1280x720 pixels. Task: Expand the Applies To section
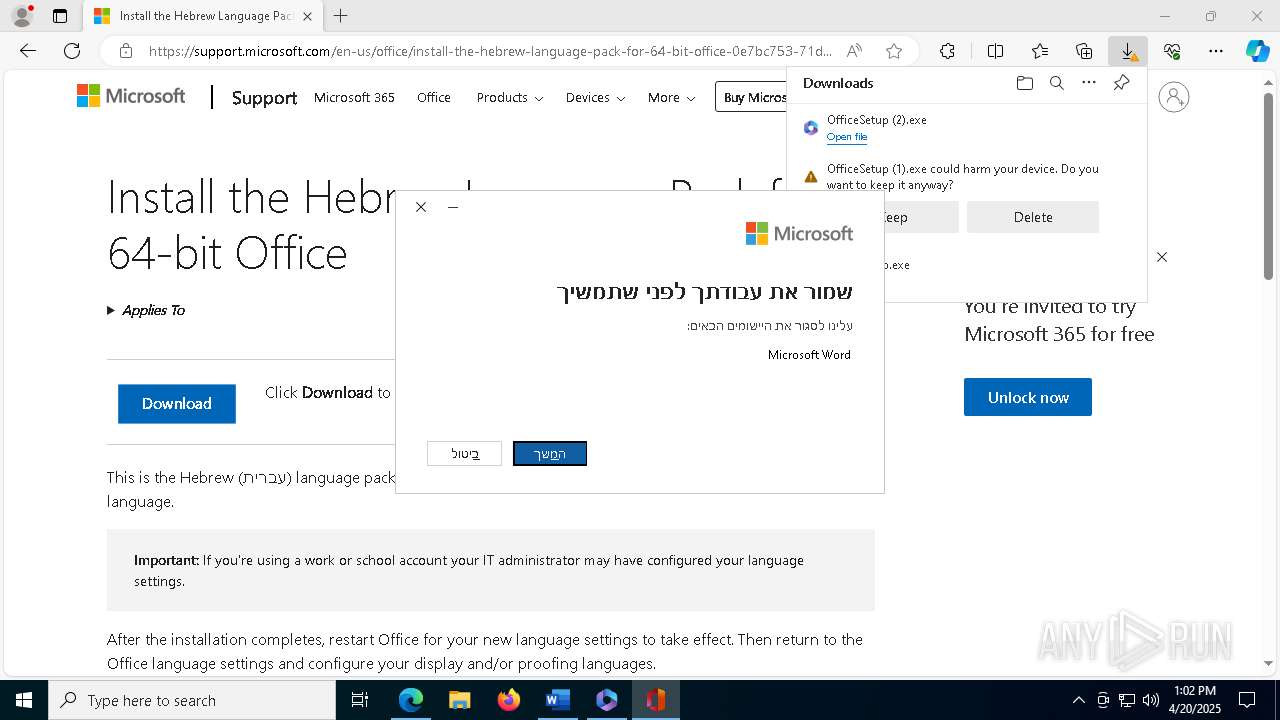146,310
